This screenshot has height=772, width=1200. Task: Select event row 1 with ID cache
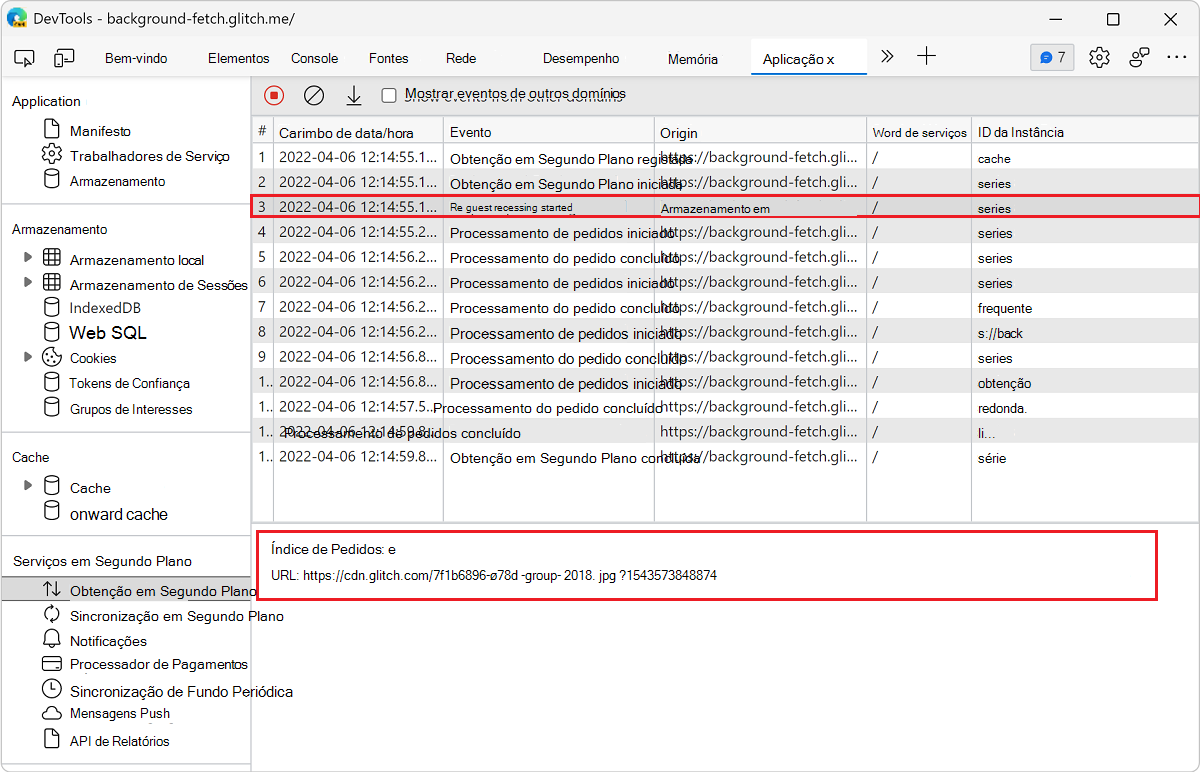click(725, 158)
